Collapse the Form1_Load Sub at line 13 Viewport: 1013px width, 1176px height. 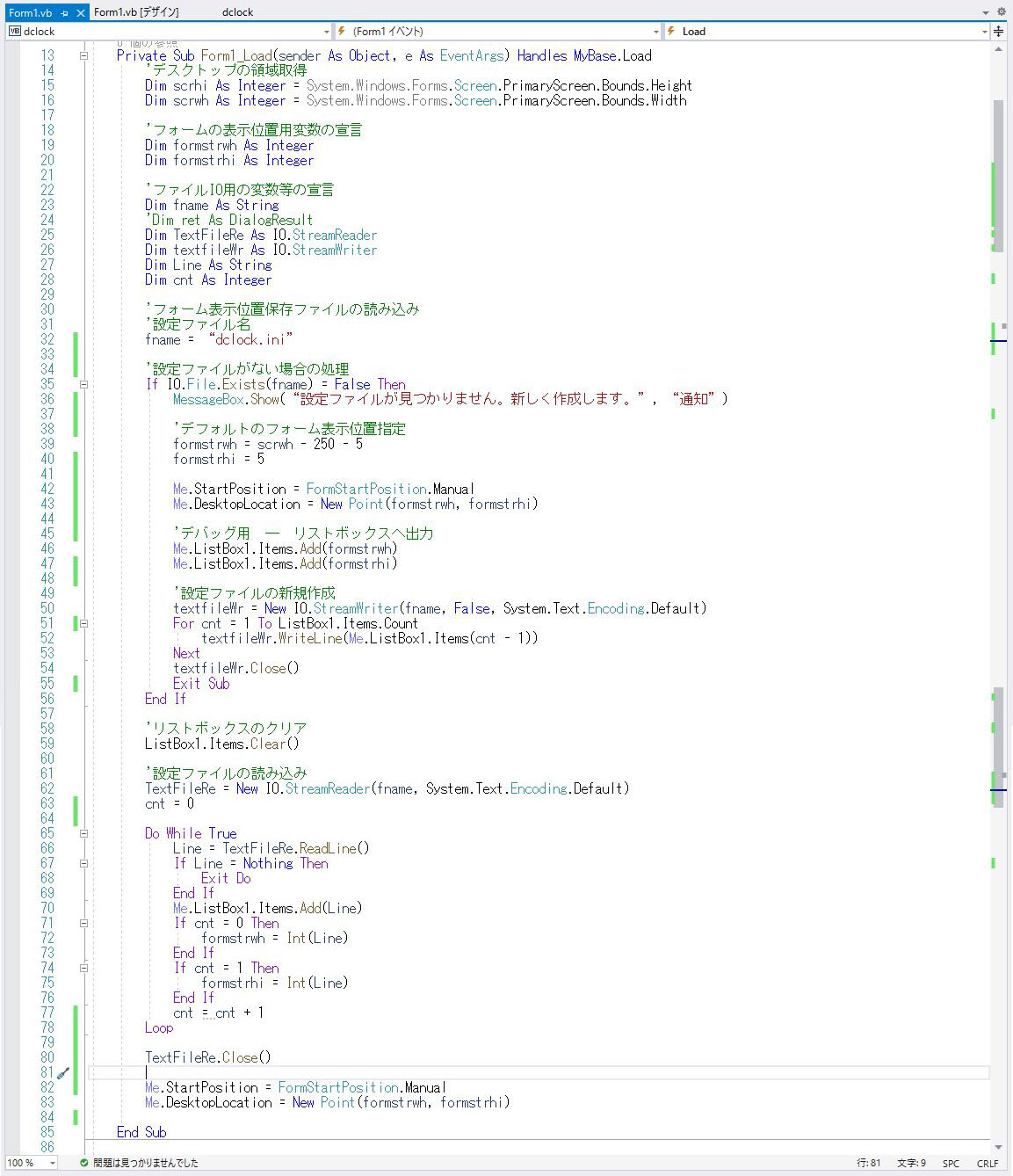pyautogui.click(x=84, y=55)
